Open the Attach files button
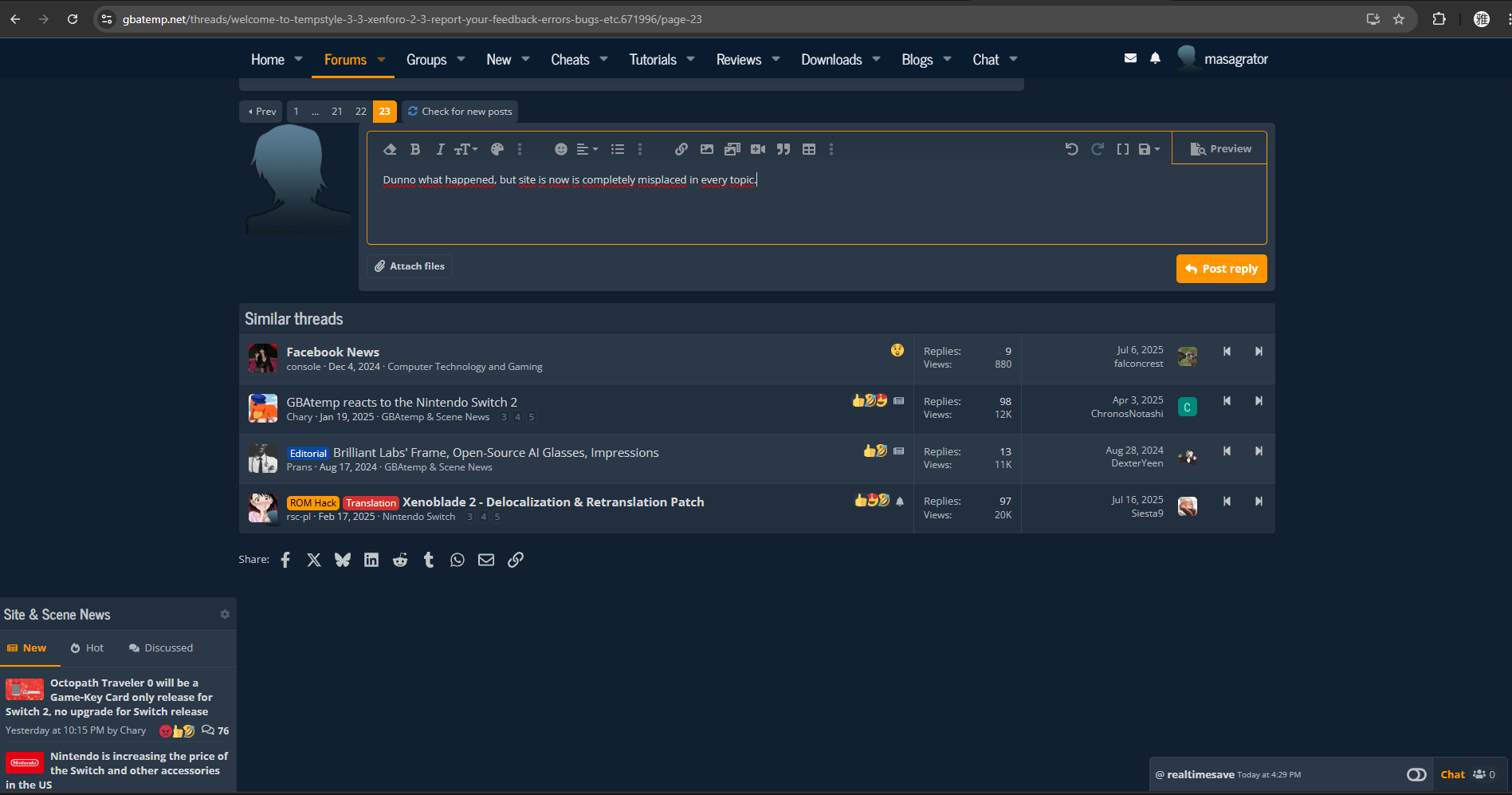Viewport: 1512px width, 795px height. click(410, 266)
